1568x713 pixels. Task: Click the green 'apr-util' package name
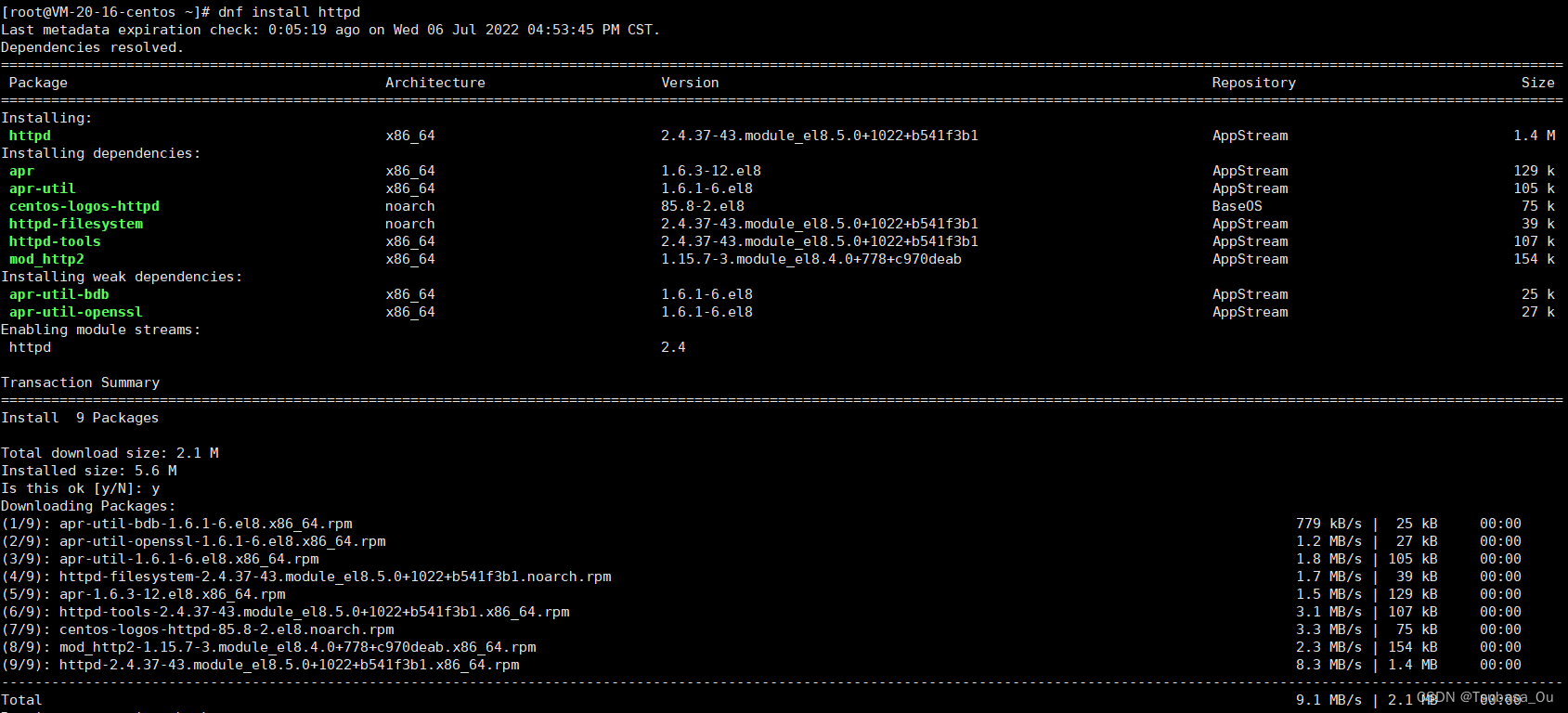tap(43, 188)
